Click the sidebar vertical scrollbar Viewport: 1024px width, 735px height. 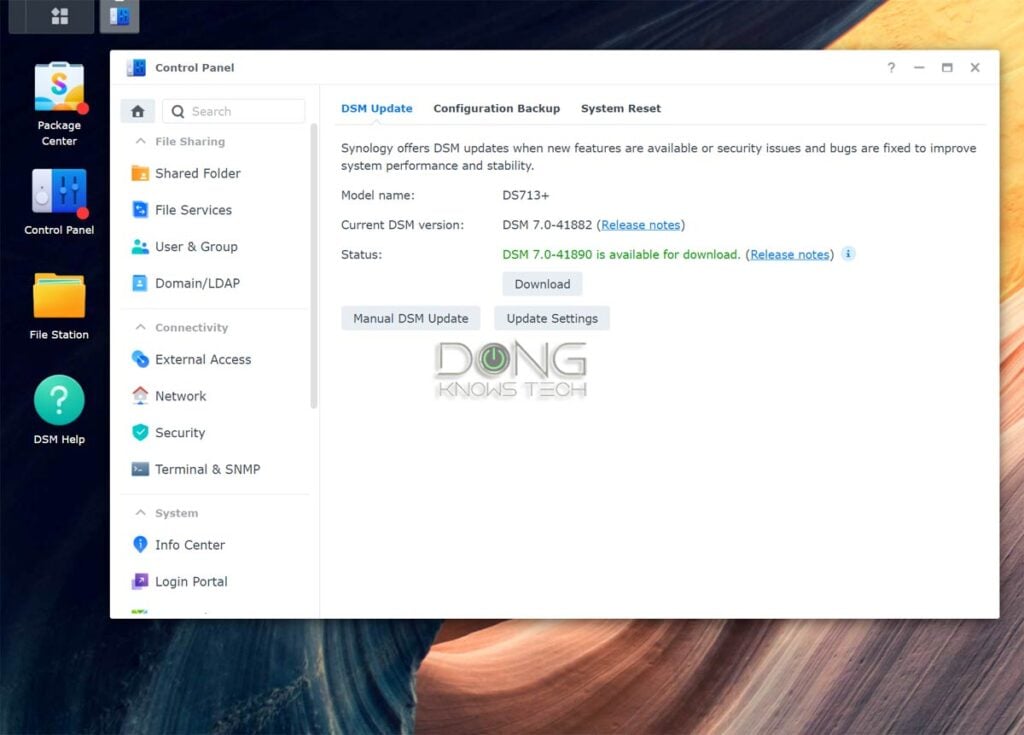pyautogui.click(x=313, y=265)
